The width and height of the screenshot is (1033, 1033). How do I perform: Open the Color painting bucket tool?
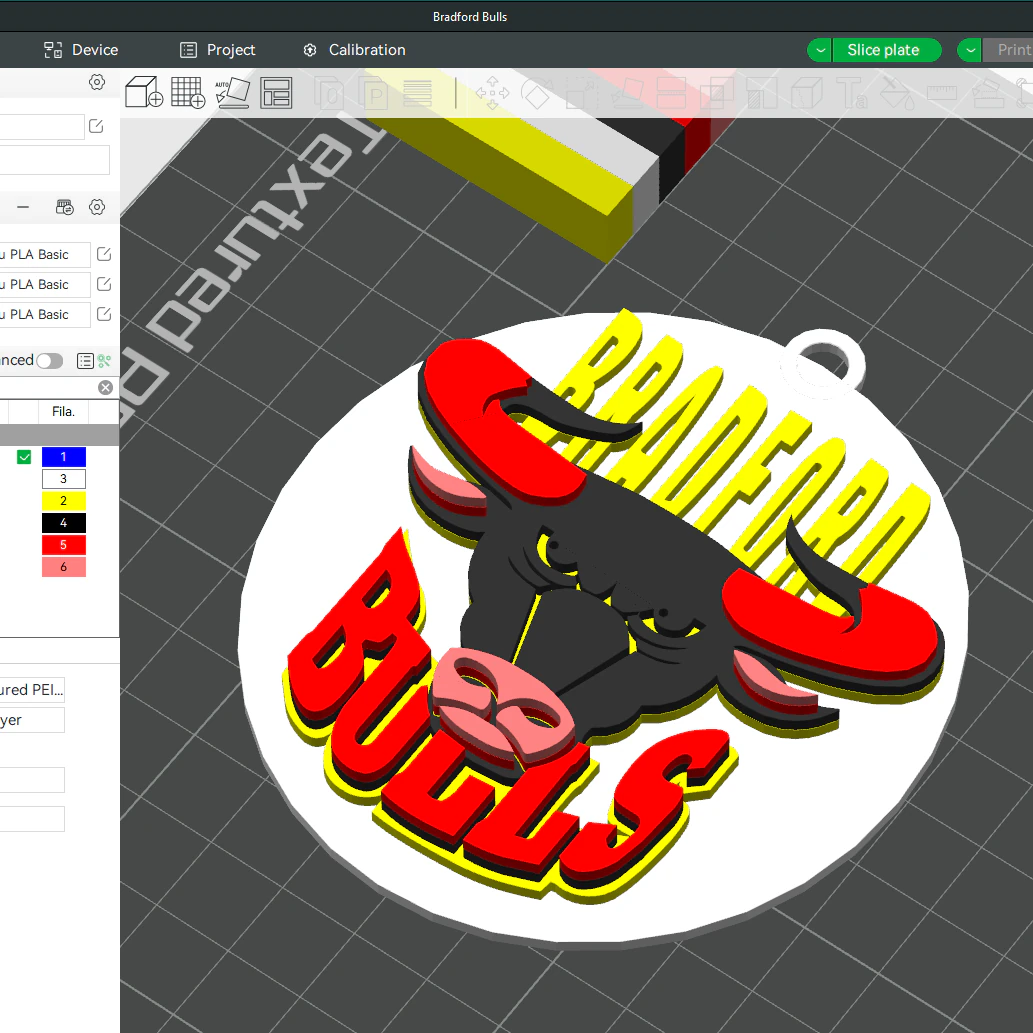pyautogui.click(x=897, y=94)
